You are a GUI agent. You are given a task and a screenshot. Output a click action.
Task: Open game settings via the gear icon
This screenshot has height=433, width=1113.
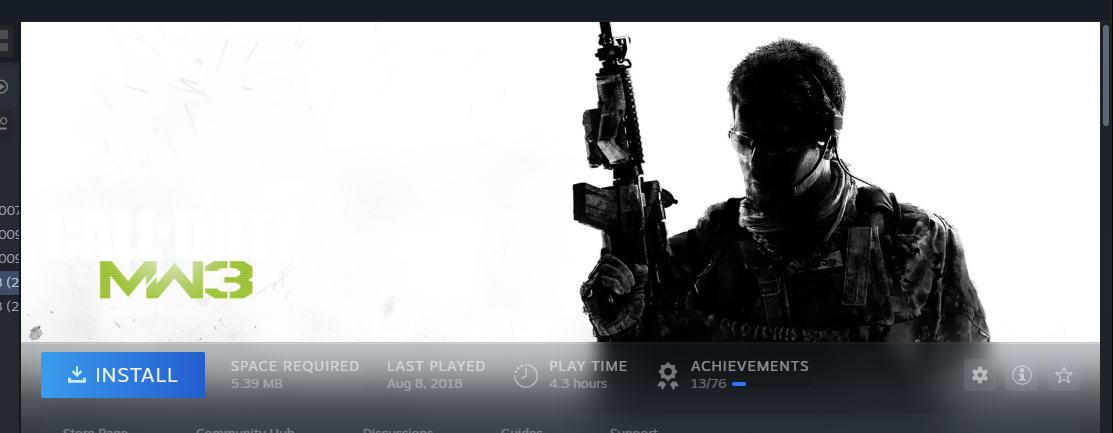coord(980,375)
